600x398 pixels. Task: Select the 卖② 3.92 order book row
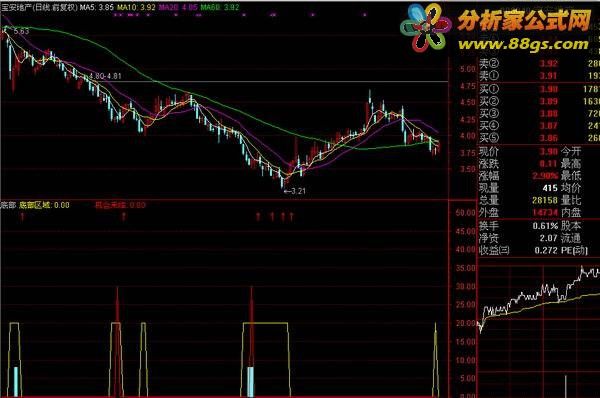(x=539, y=63)
